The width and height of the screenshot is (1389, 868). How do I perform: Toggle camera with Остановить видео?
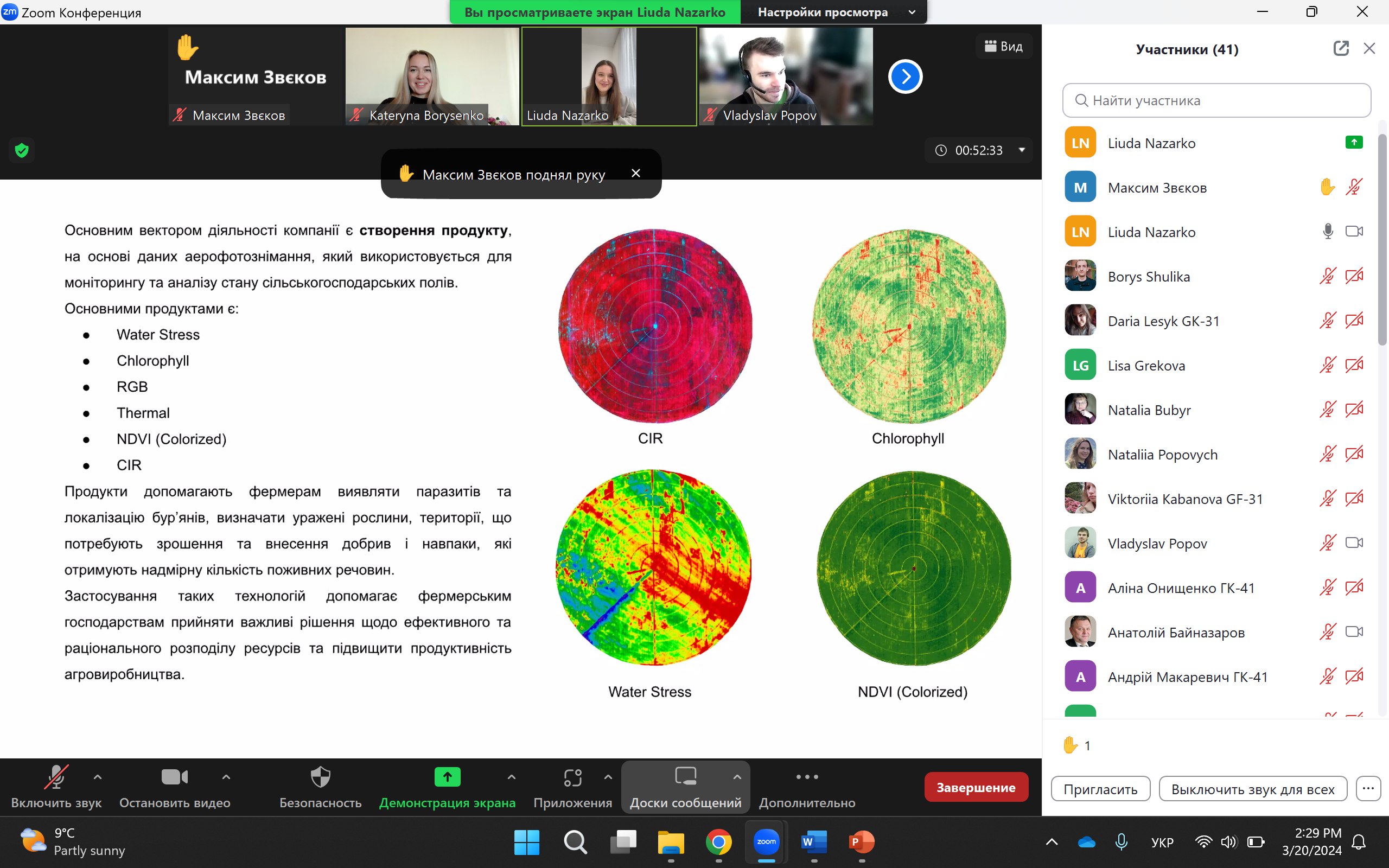(175, 787)
